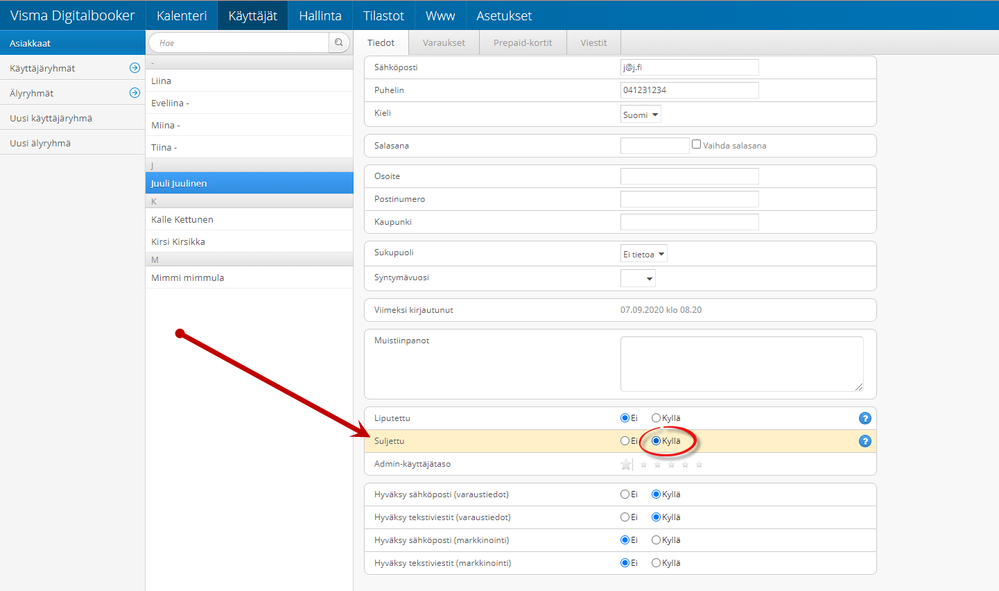Select Asiakkaat in sidebar
Image resolution: width=999 pixels, height=591 pixels.
click(x=73, y=43)
